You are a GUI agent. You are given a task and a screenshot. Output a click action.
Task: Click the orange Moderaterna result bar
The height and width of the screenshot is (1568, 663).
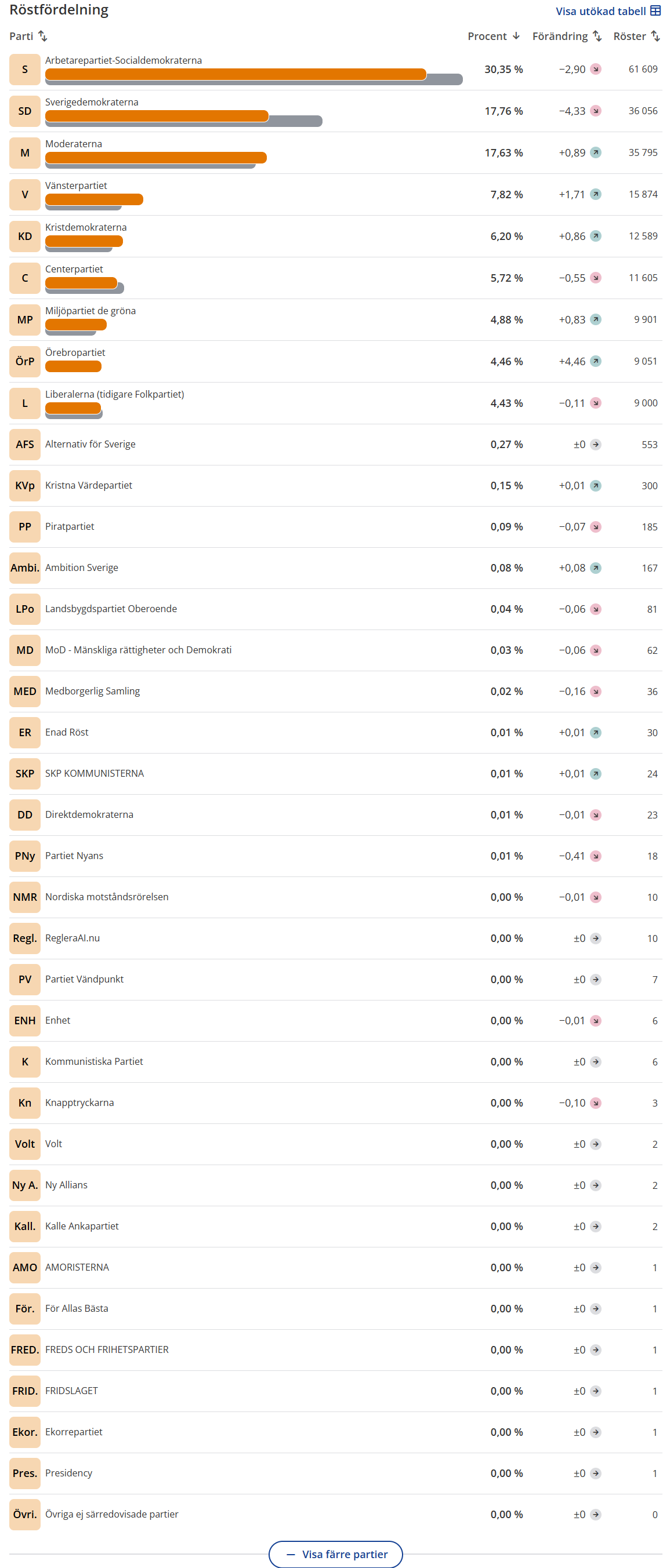(x=155, y=158)
